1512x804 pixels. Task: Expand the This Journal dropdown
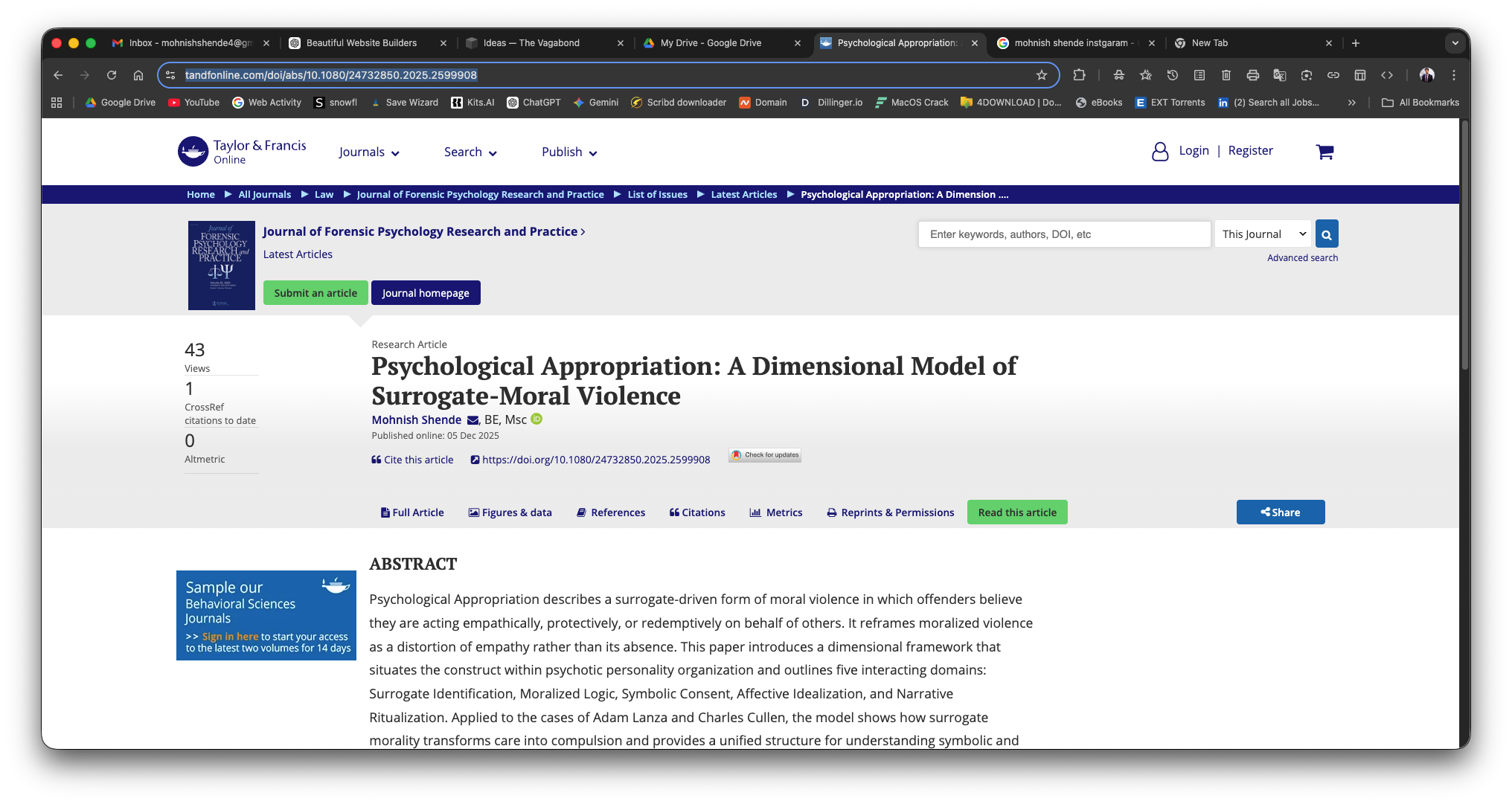click(x=1263, y=234)
